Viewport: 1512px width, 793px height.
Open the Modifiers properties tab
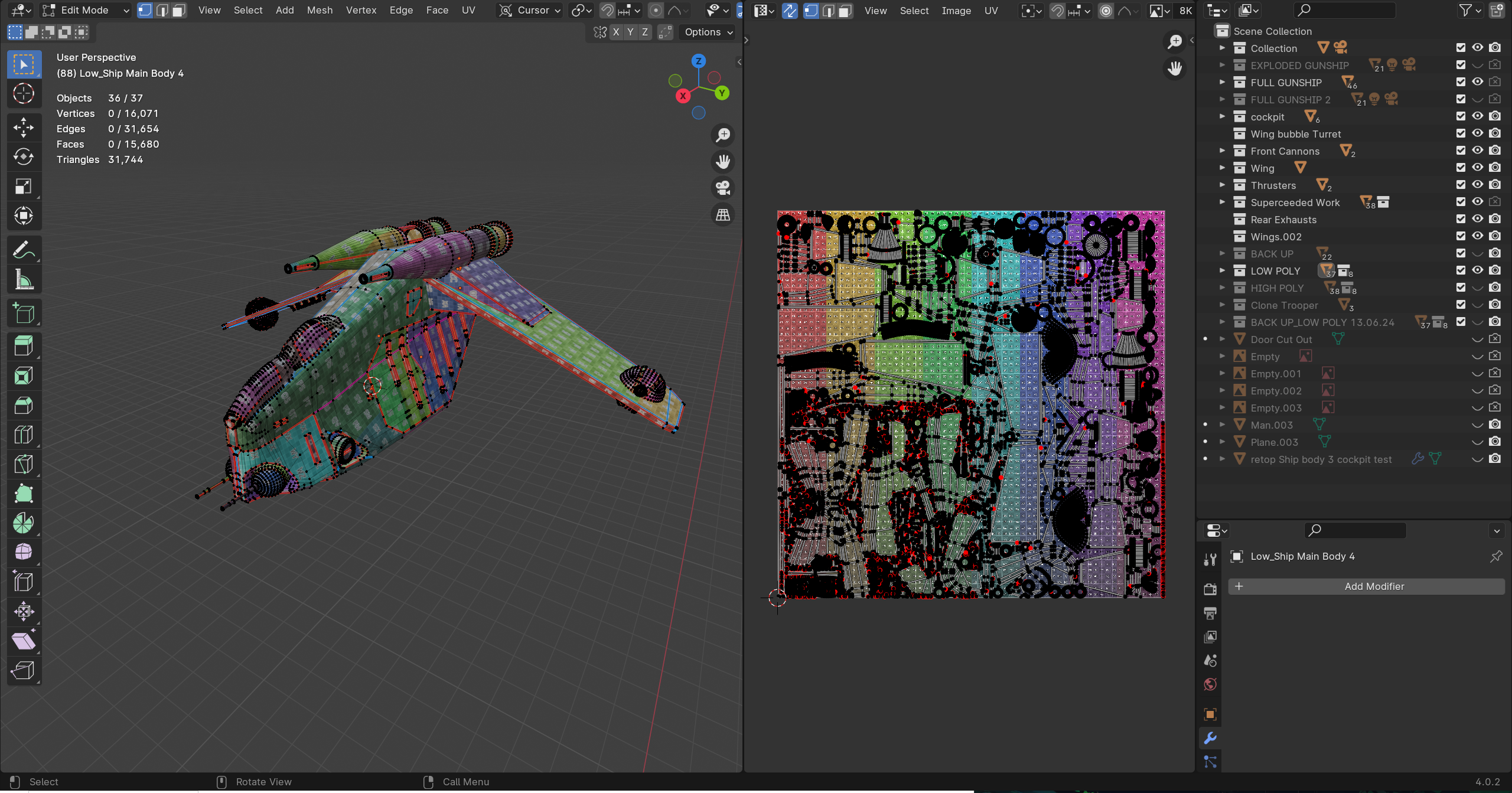1210,739
